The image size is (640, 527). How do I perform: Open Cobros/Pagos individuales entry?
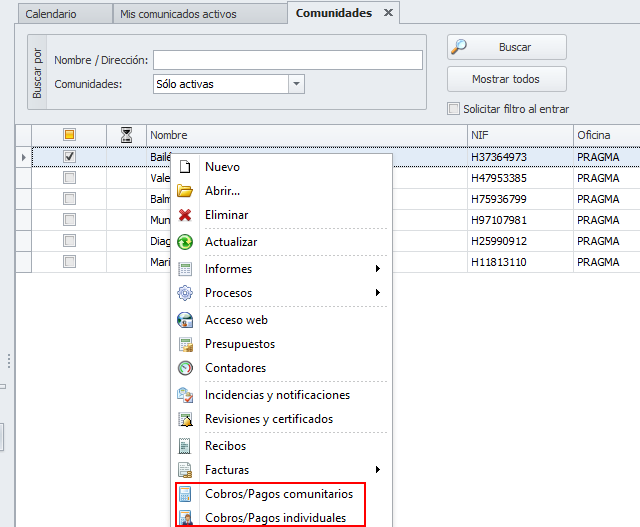[x=281, y=518]
